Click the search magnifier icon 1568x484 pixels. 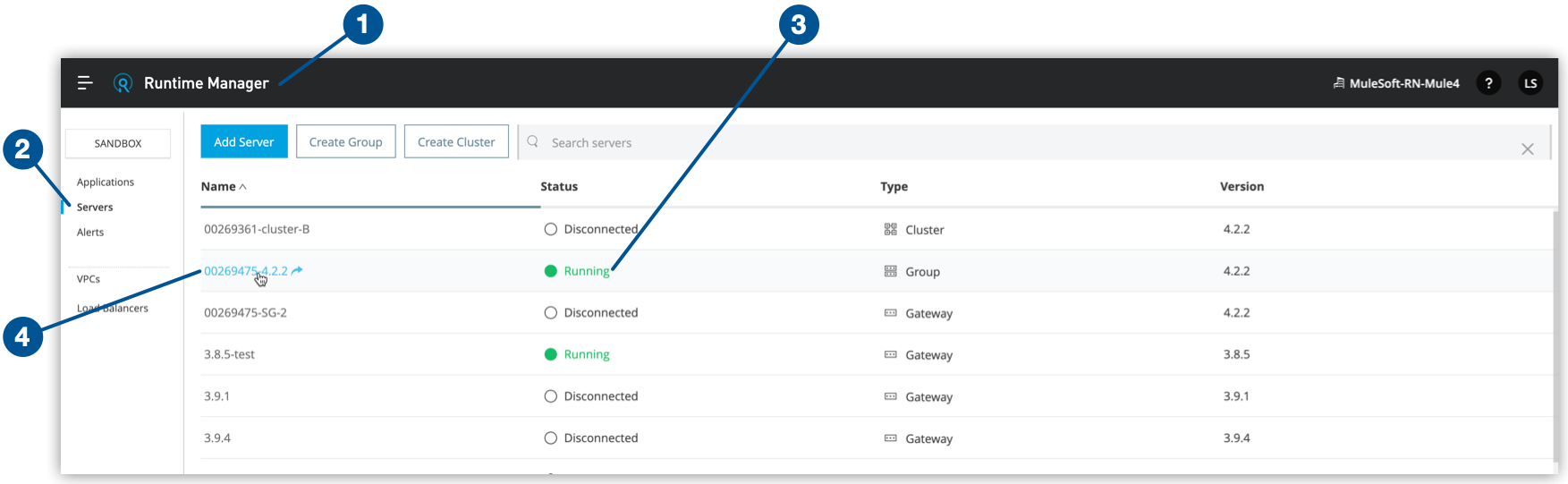[533, 142]
